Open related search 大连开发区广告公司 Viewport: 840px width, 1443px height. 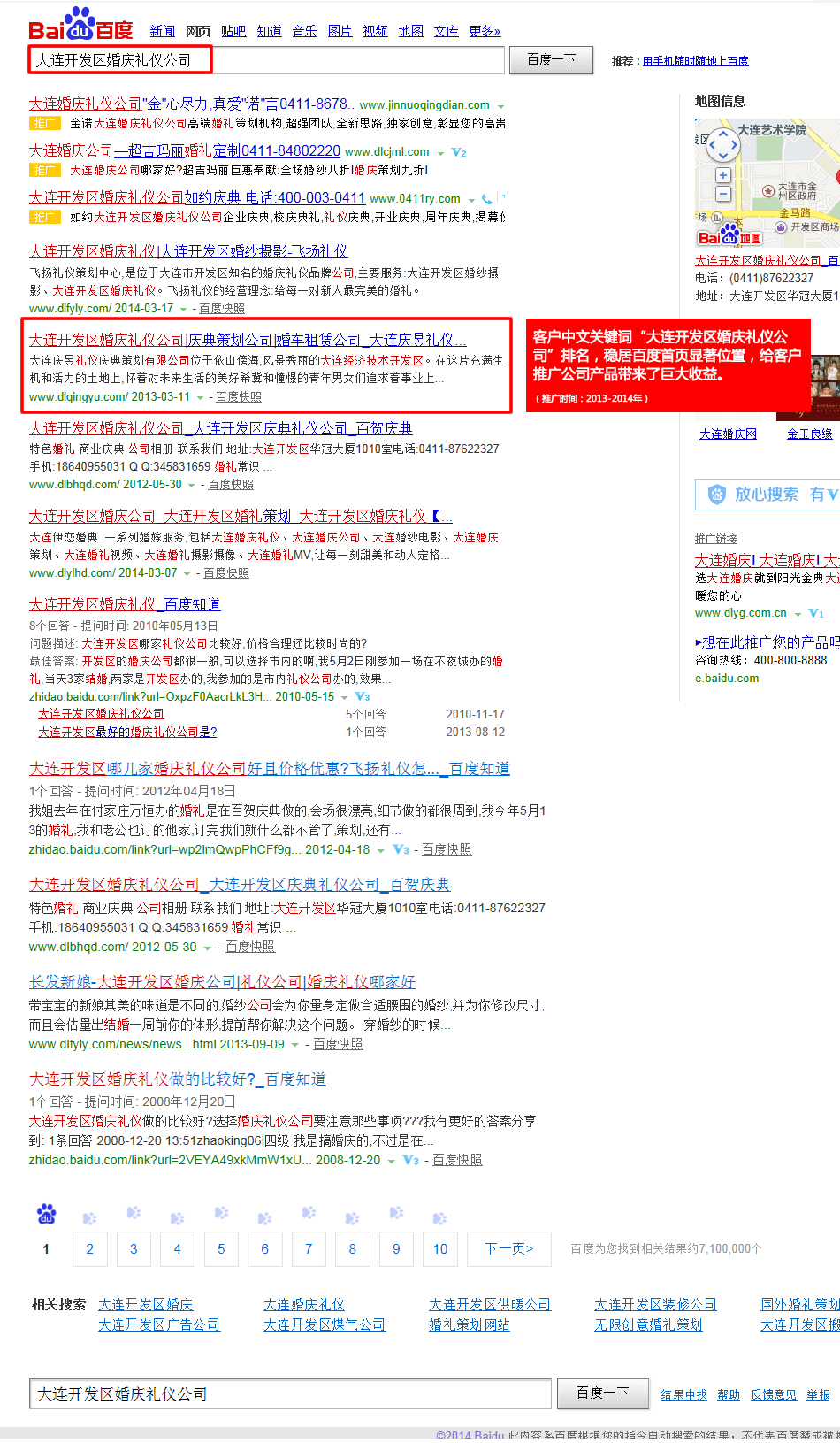point(159,1324)
